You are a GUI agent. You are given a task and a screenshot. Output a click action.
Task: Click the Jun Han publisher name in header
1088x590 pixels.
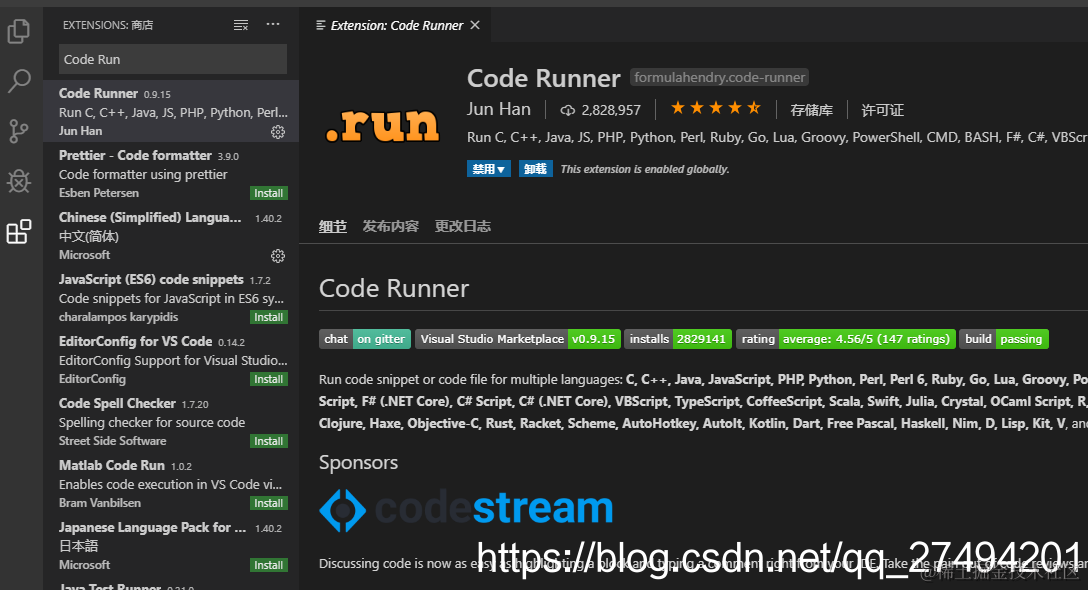point(499,109)
